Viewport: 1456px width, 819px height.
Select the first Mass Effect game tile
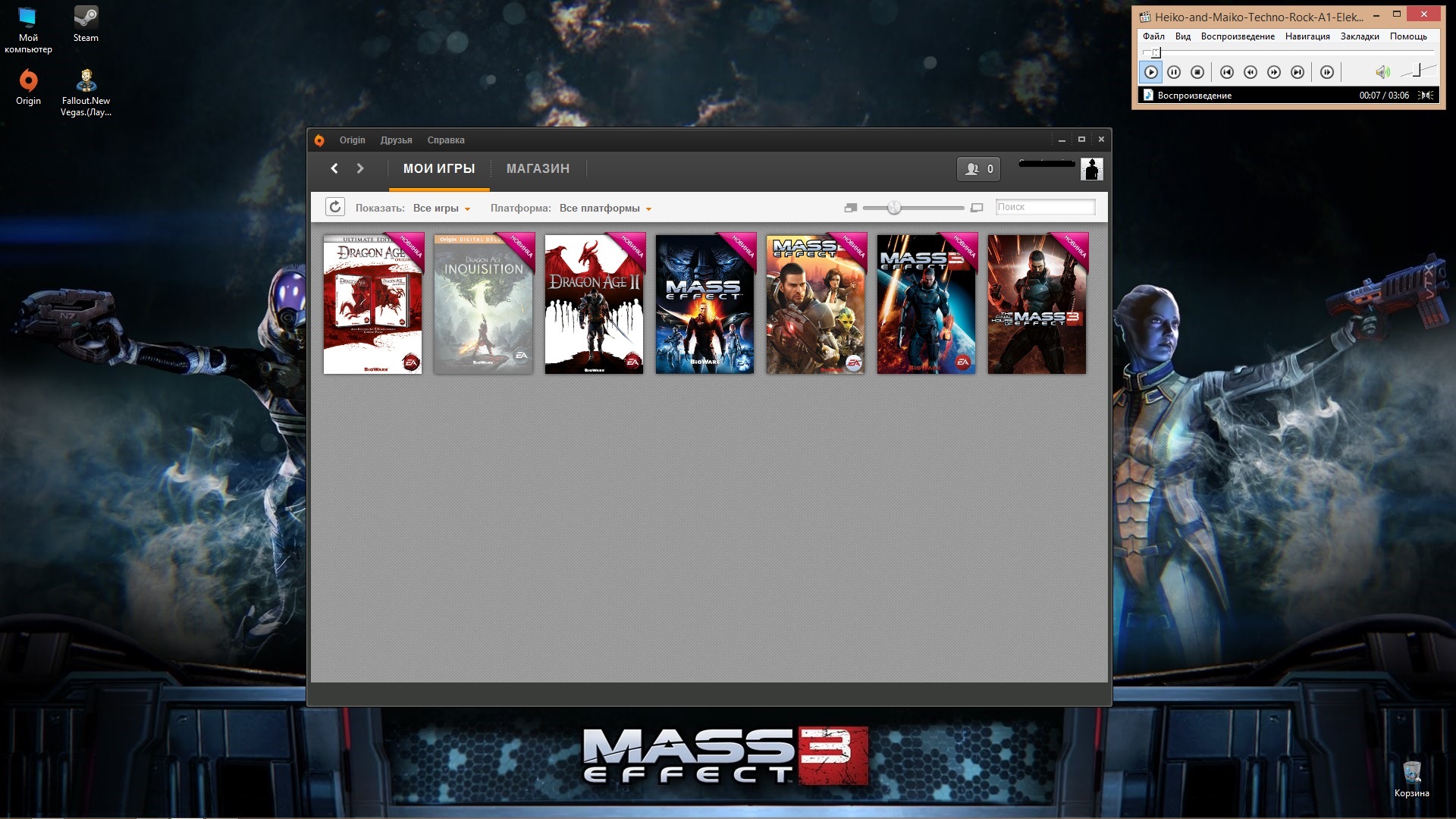[x=704, y=303]
